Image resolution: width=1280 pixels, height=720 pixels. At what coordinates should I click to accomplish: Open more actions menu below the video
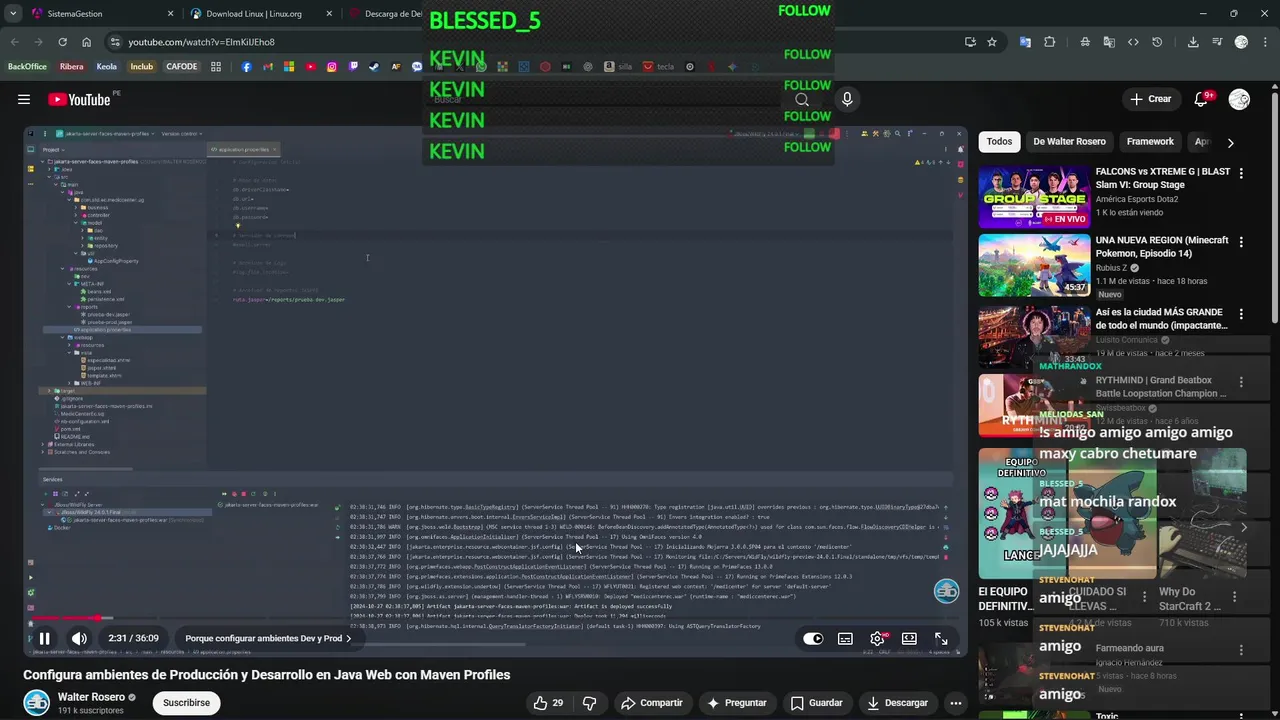click(956, 703)
